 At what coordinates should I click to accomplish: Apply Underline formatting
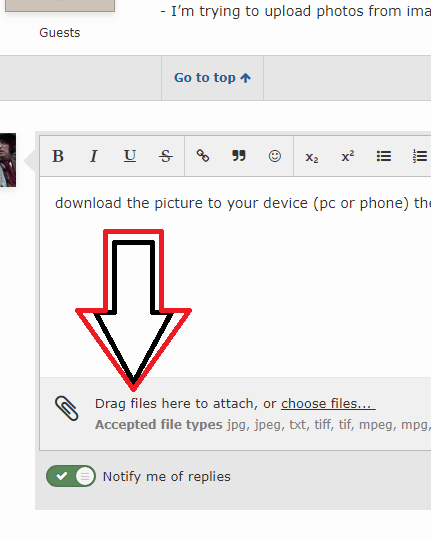tap(130, 156)
